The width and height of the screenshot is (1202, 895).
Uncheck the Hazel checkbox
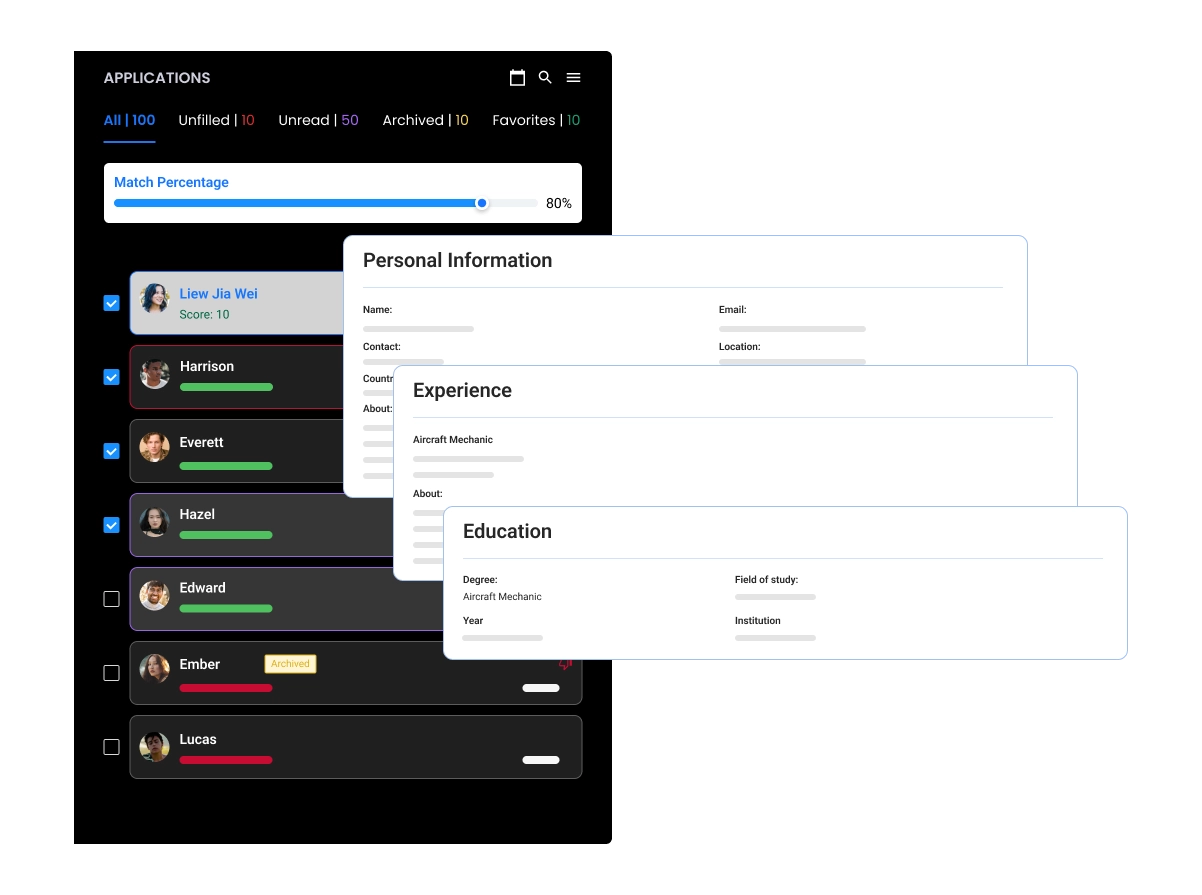pos(112,525)
